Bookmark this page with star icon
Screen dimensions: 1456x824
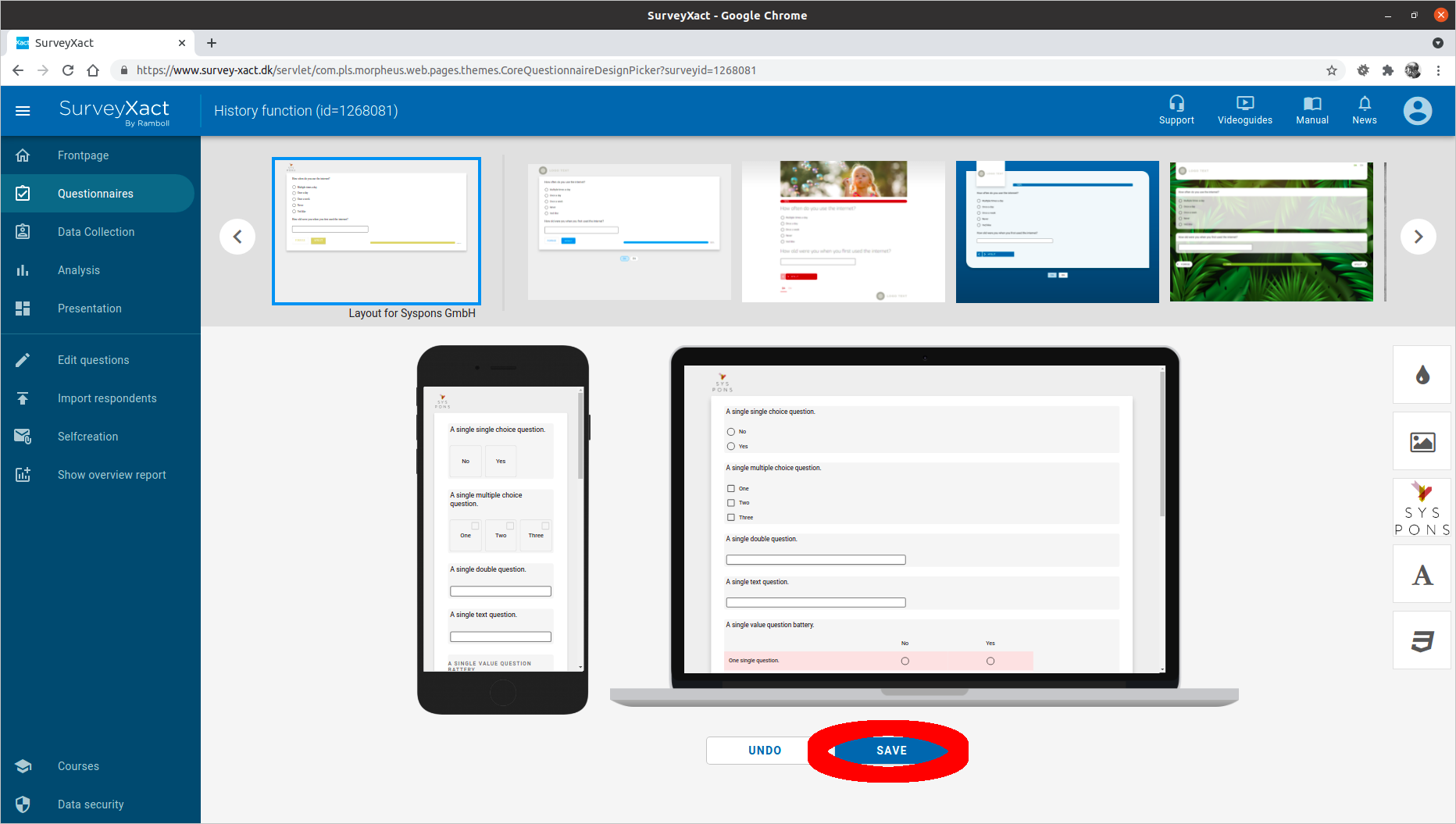click(x=1332, y=70)
